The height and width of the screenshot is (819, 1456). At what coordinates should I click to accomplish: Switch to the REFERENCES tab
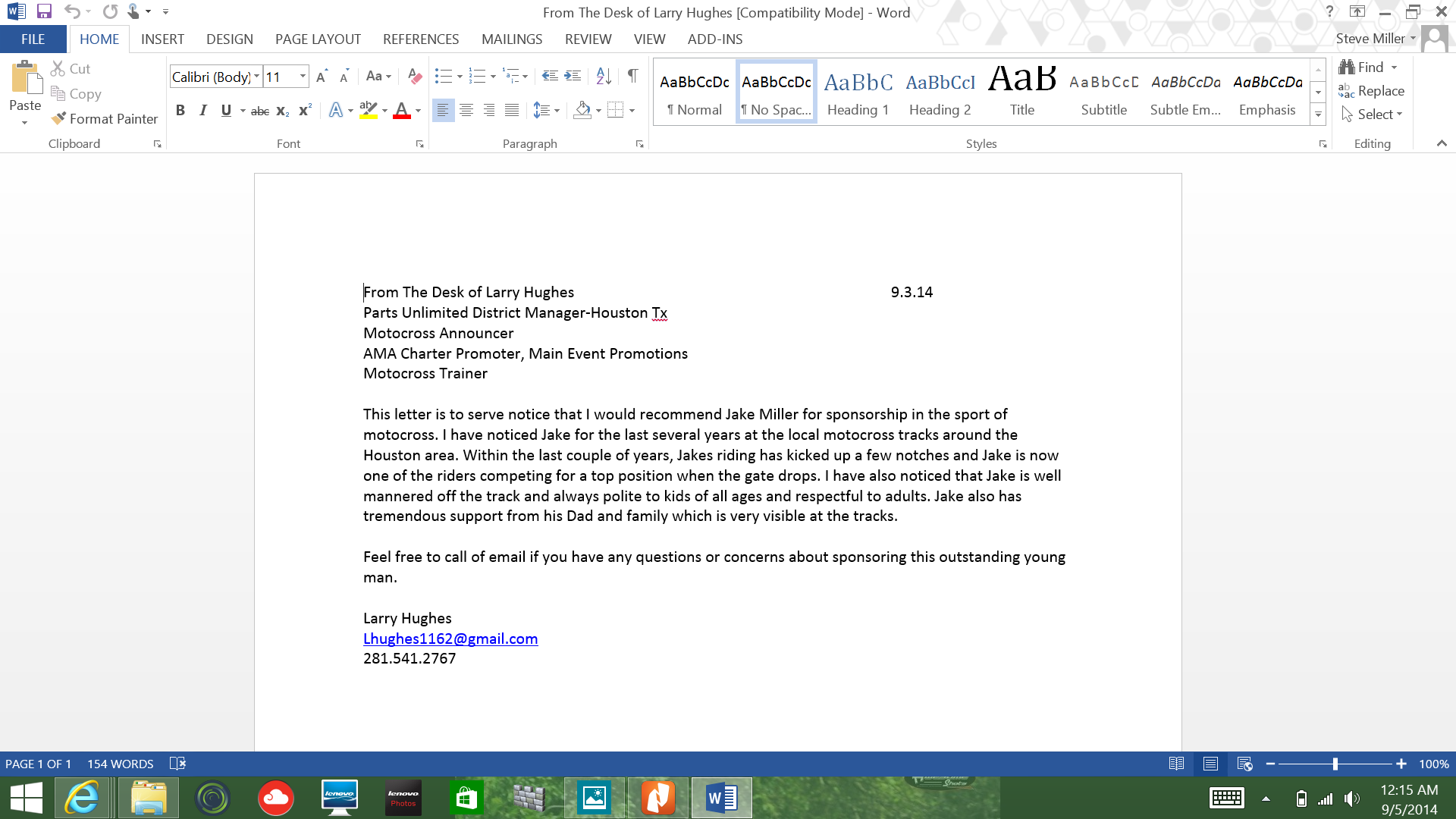click(421, 39)
